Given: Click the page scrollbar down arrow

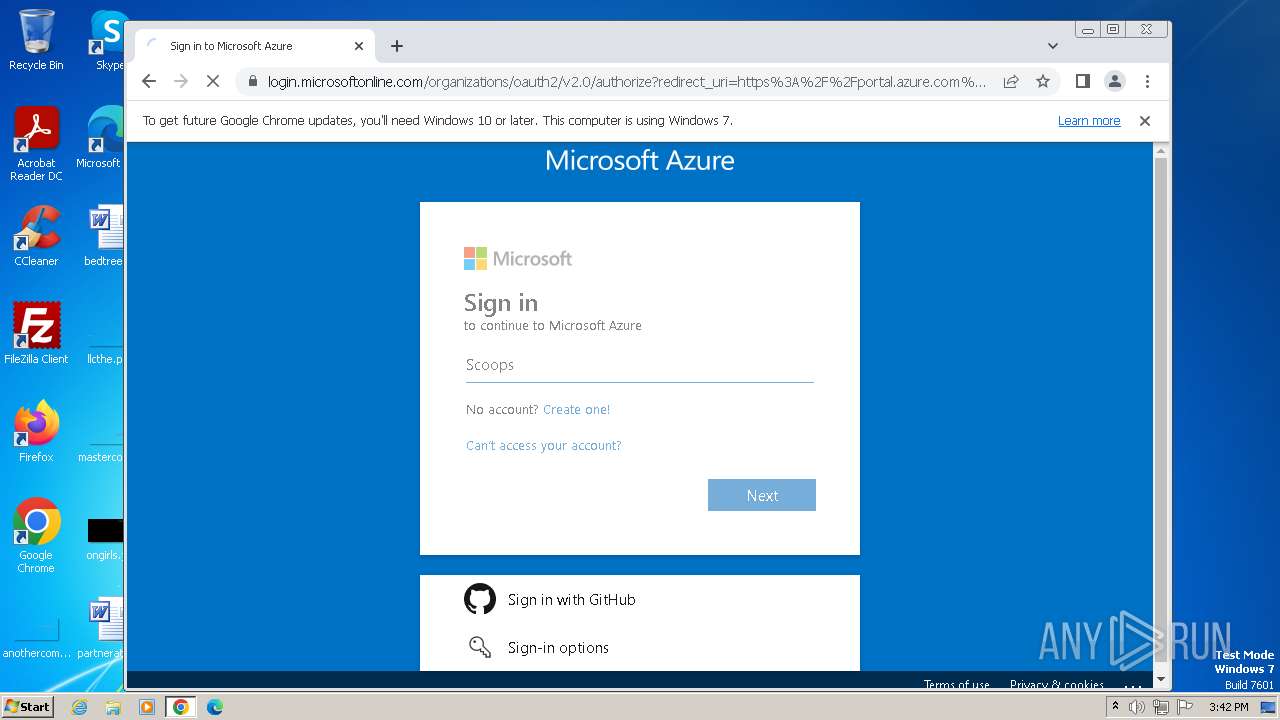Looking at the screenshot, I should 1161,679.
